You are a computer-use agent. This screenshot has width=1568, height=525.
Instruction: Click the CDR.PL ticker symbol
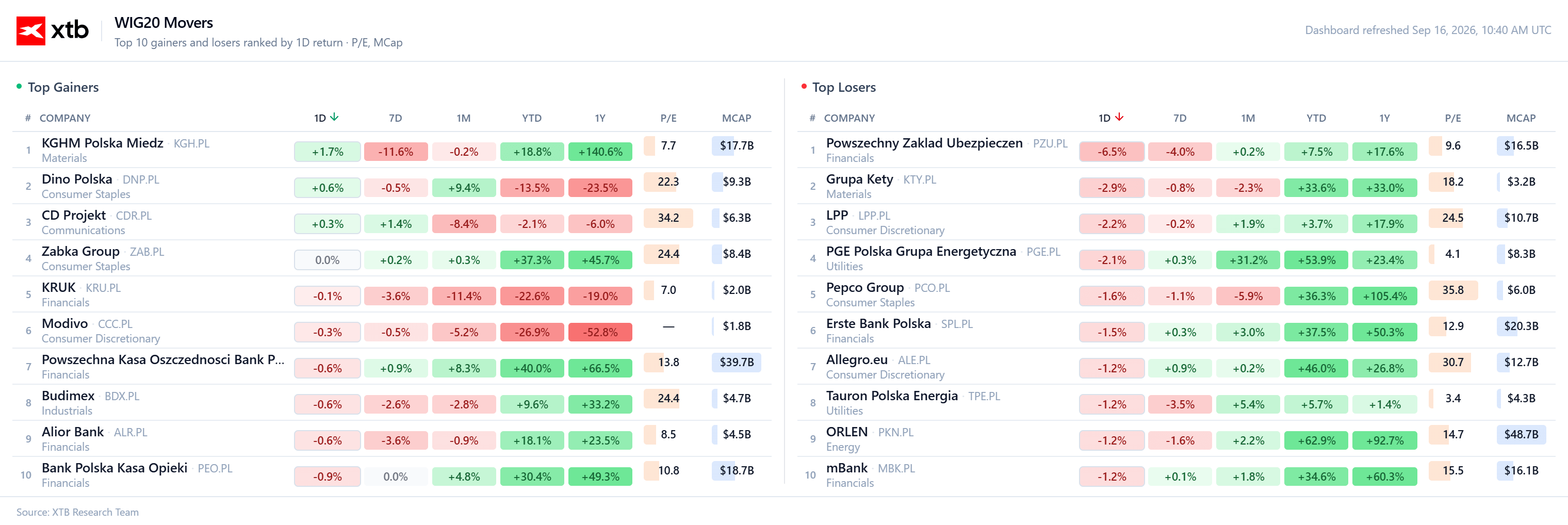pos(134,216)
